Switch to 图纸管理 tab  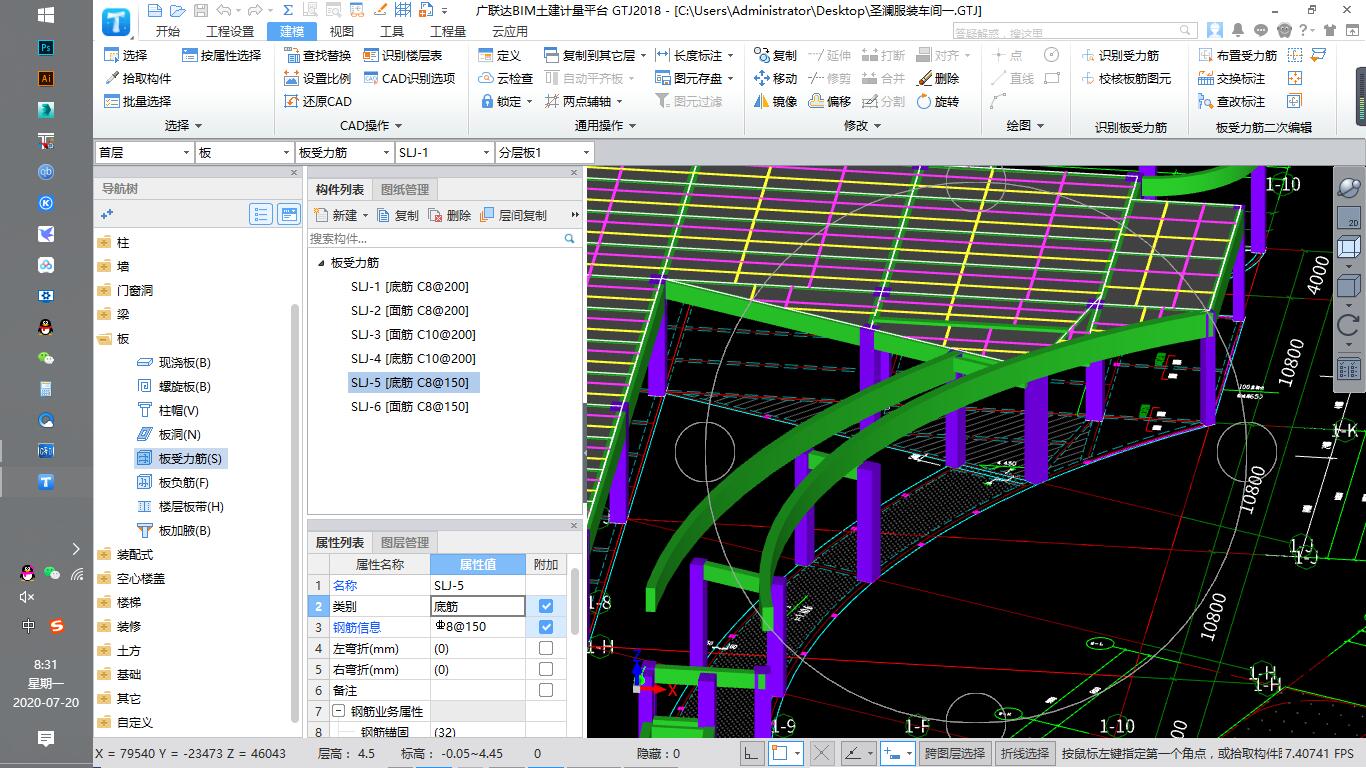point(405,189)
